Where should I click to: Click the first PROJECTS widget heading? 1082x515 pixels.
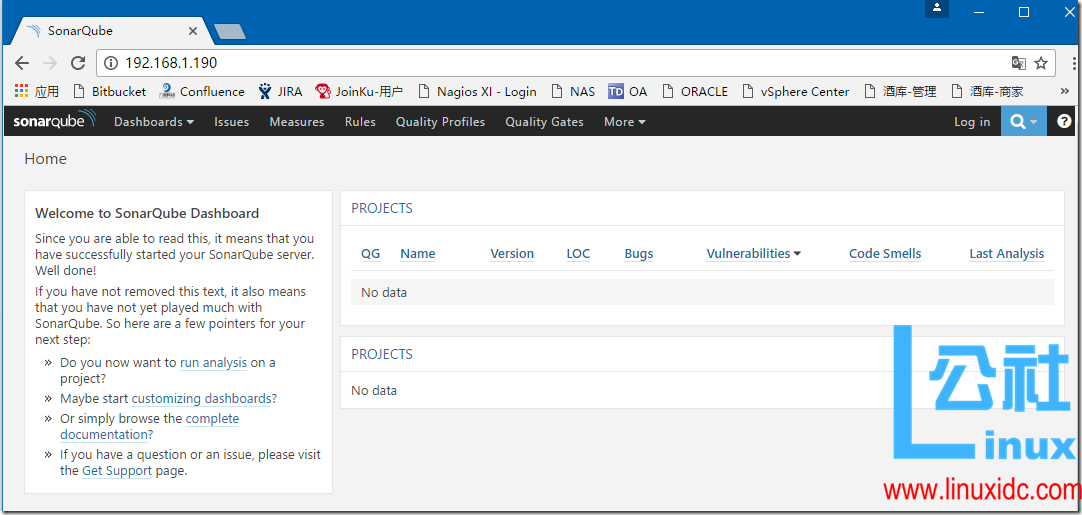click(382, 208)
